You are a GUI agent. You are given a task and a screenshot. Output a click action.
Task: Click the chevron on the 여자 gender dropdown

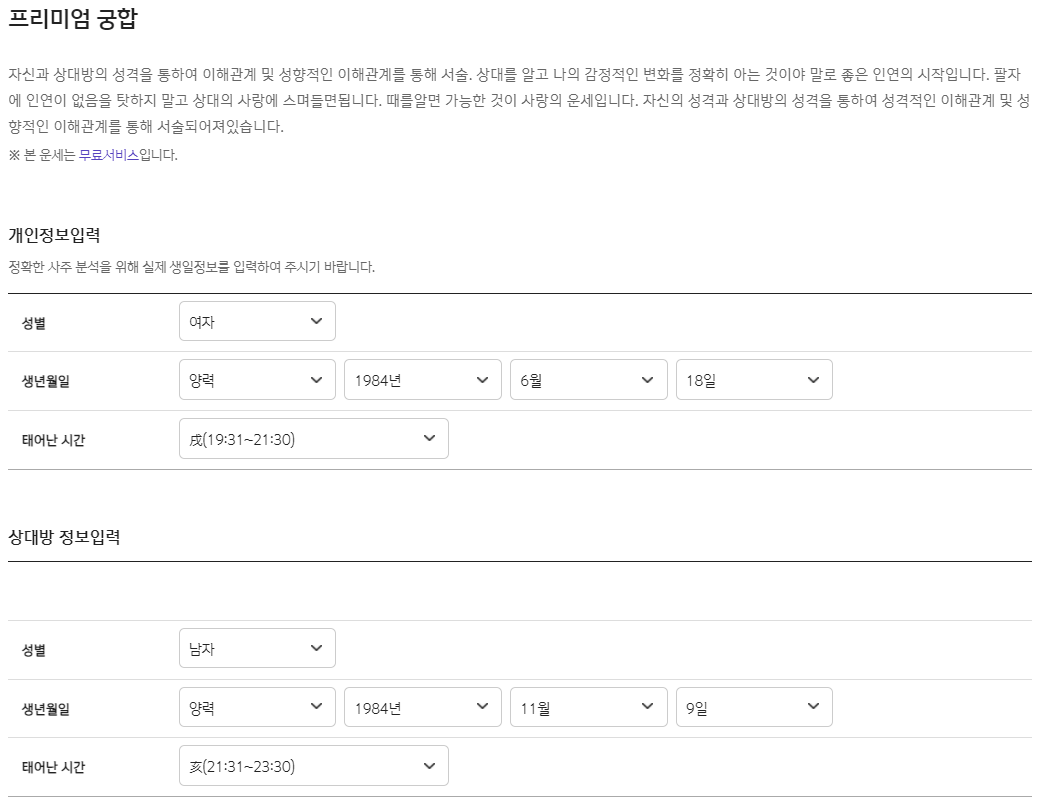point(315,321)
